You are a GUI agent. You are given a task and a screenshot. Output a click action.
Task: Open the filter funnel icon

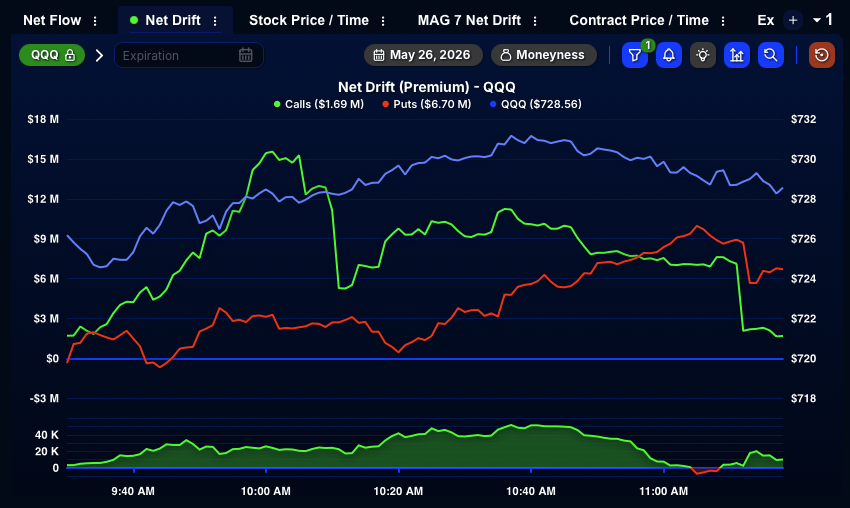[635, 55]
